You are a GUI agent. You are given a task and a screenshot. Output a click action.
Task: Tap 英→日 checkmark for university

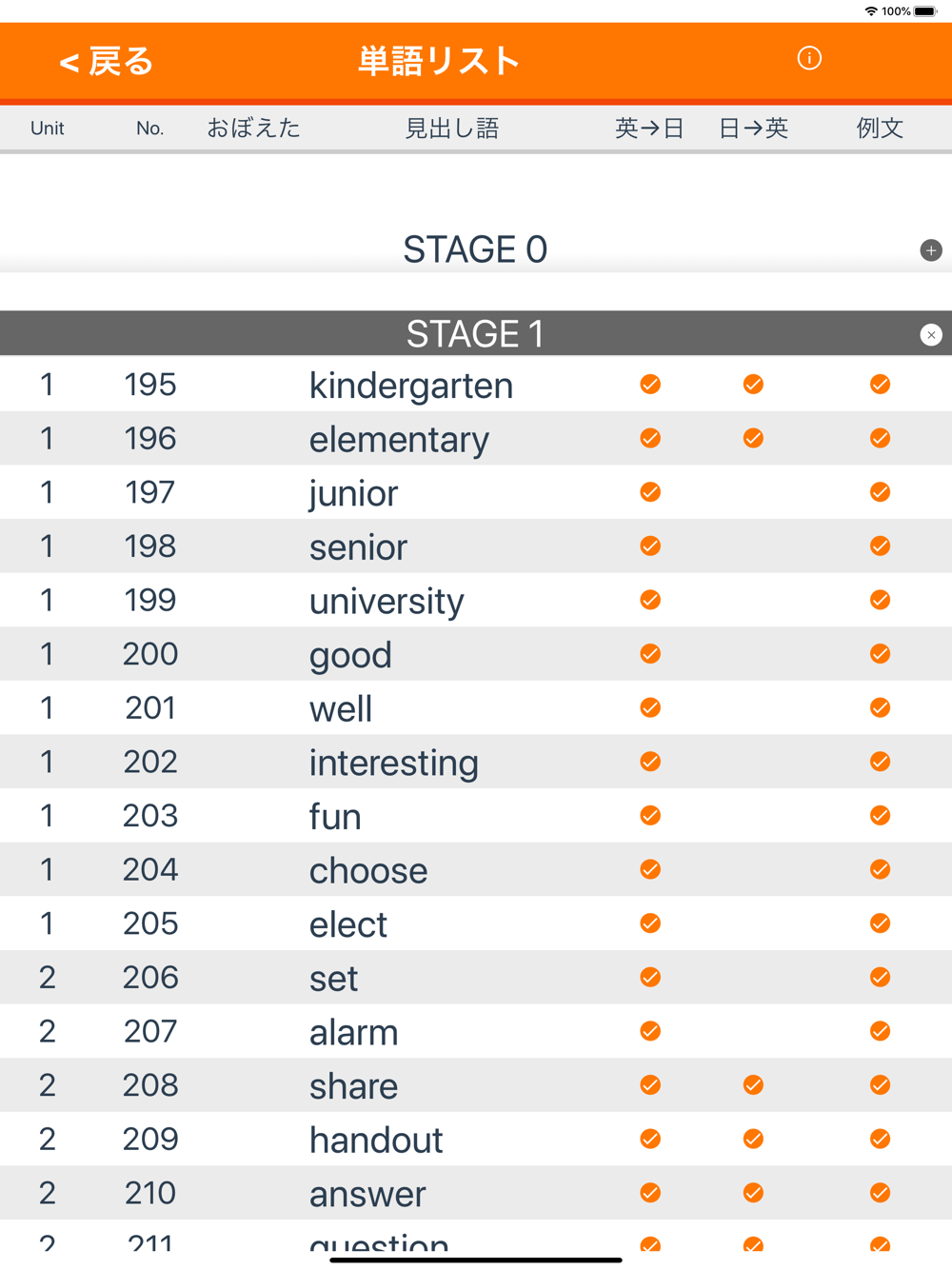point(650,600)
